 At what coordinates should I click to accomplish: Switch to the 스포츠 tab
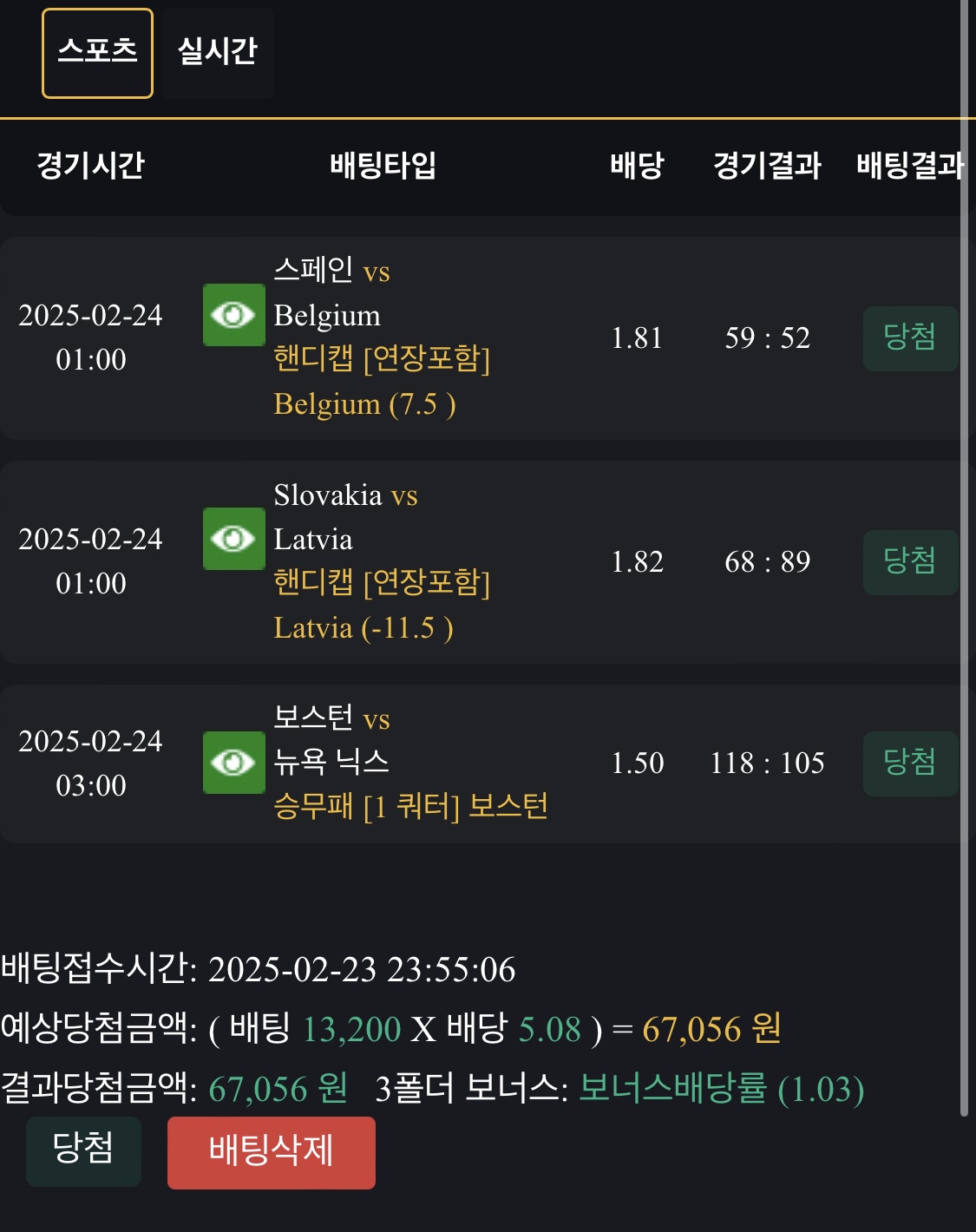tap(97, 53)
